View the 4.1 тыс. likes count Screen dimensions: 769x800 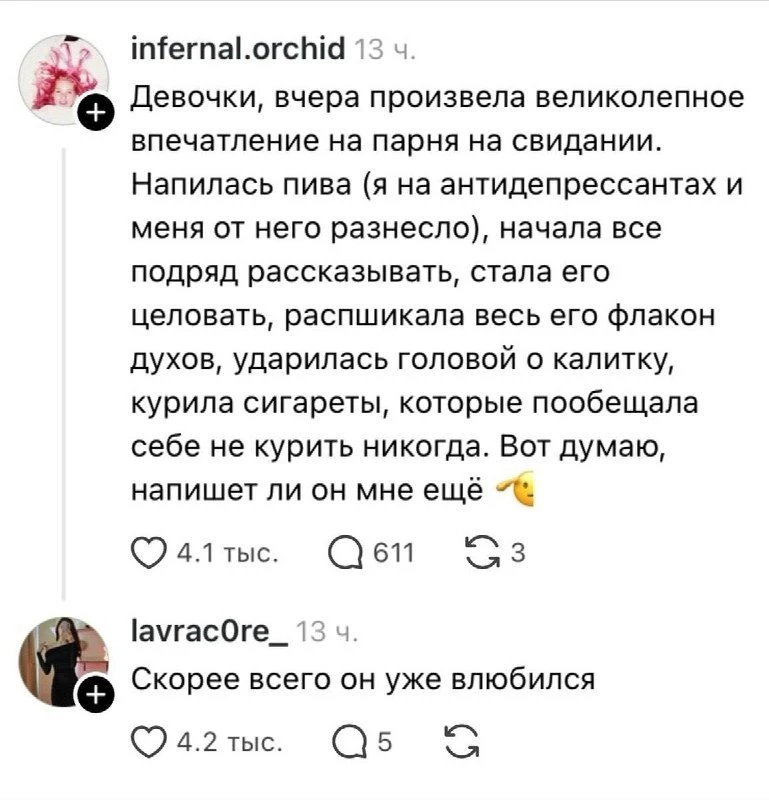point(227,554)
